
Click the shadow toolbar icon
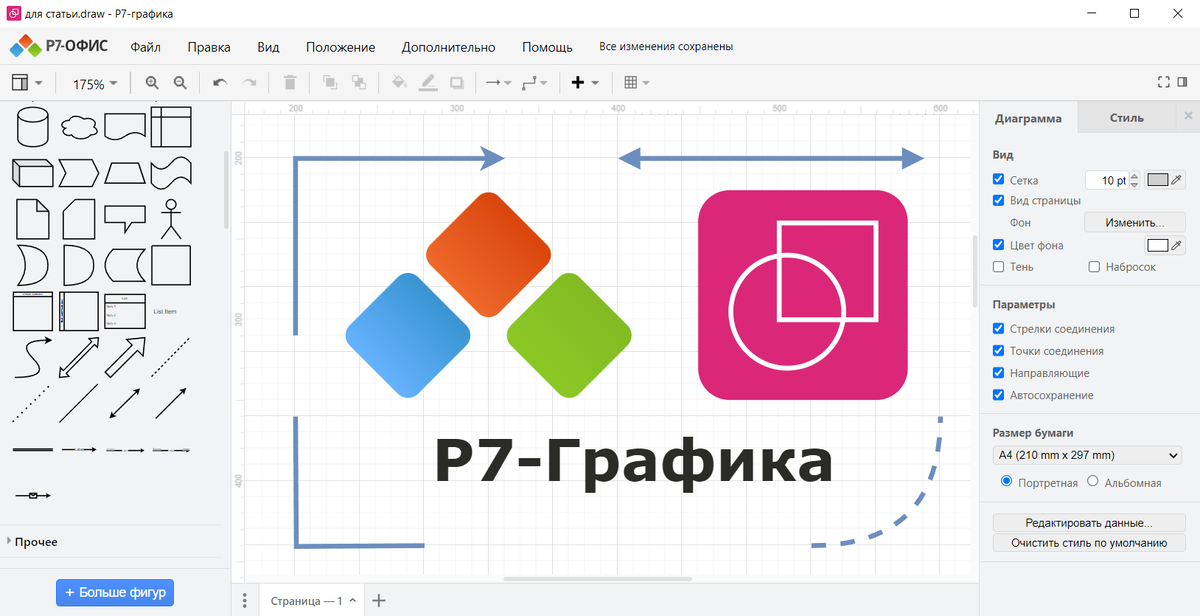click(457, 83)
